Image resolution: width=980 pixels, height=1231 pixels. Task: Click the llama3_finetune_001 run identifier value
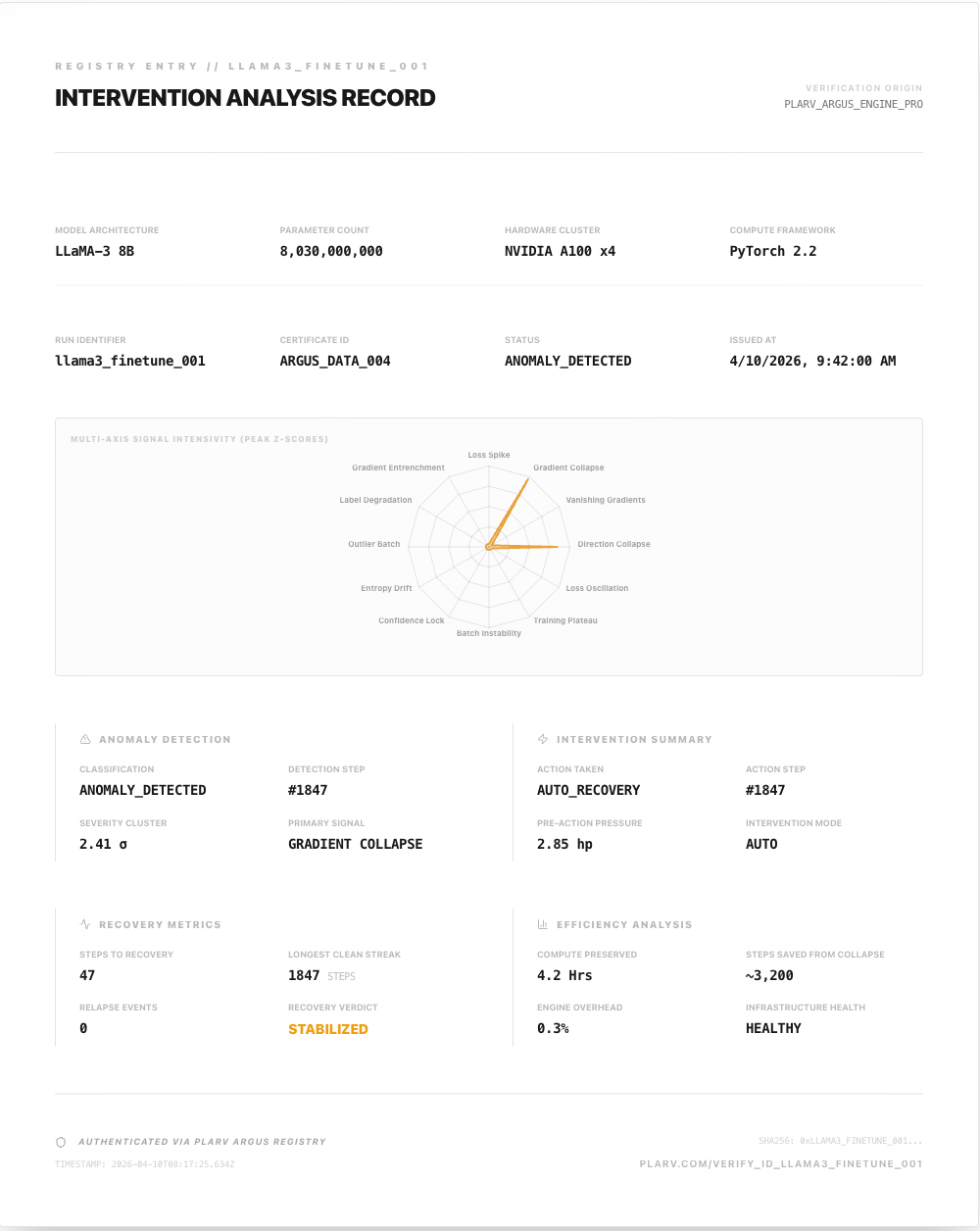tap(130, 361)
